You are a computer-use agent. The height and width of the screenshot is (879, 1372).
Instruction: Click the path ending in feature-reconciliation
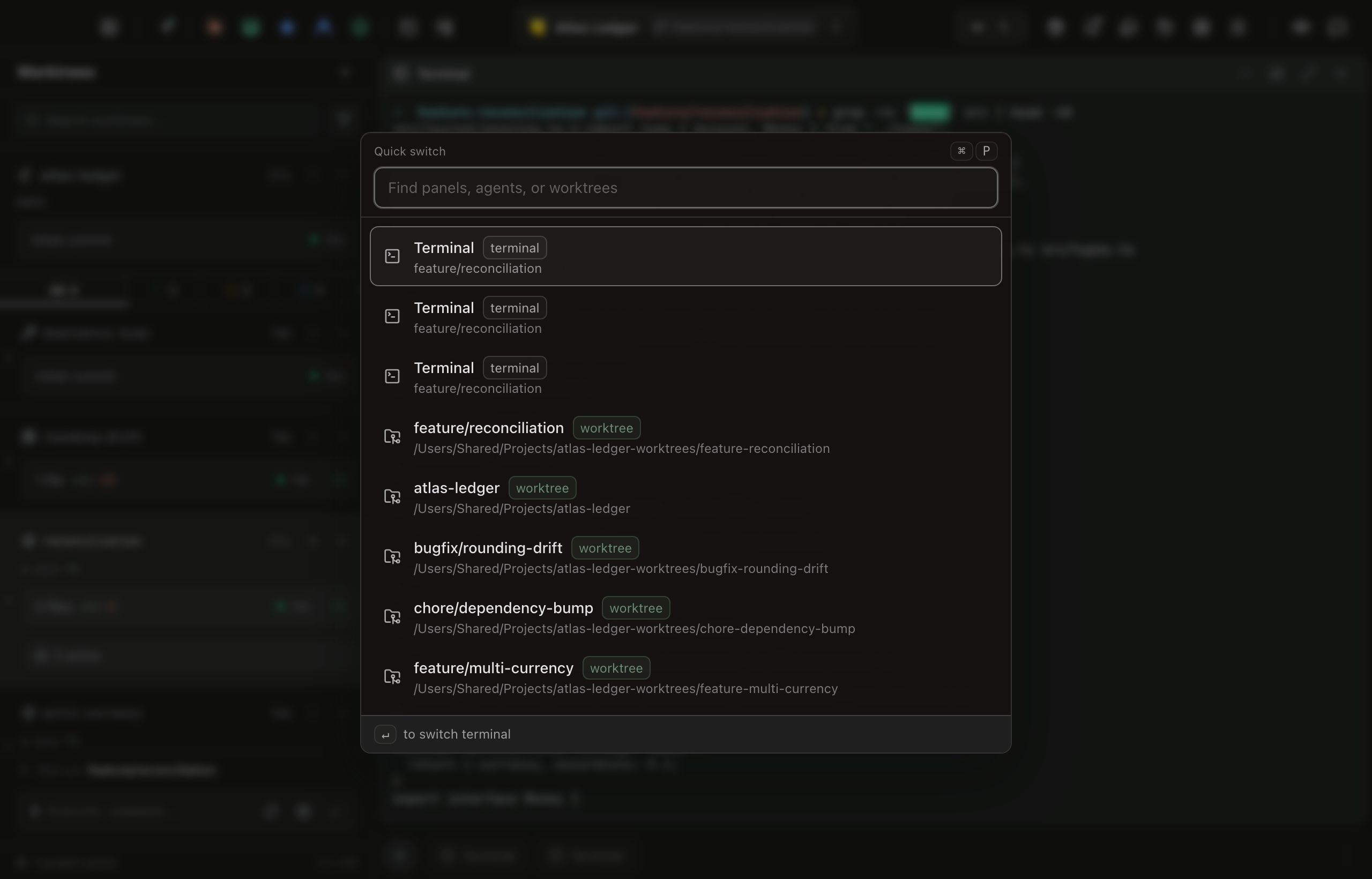(622, 449)
